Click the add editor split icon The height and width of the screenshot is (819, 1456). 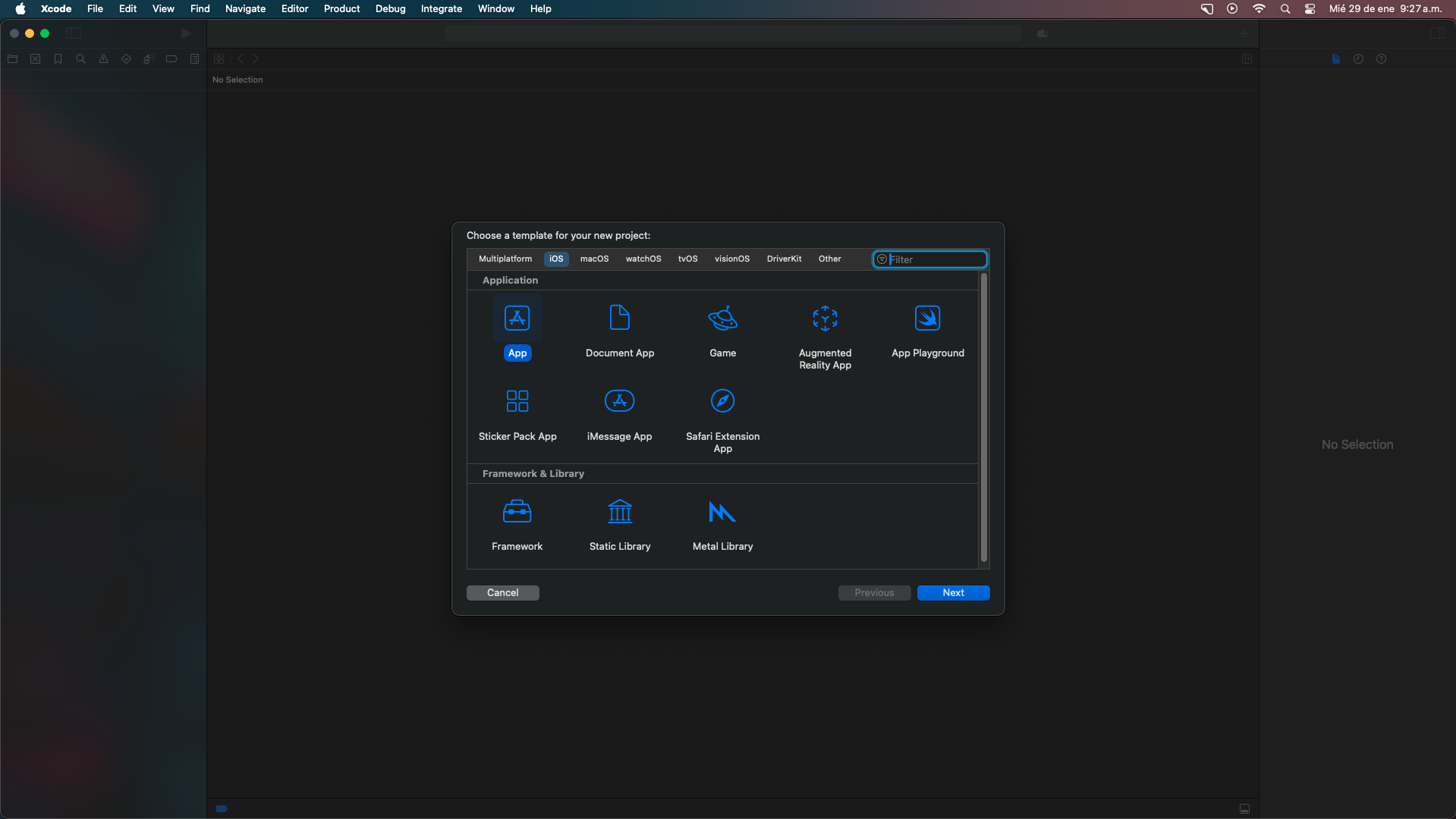click(x=1247, y=59)
